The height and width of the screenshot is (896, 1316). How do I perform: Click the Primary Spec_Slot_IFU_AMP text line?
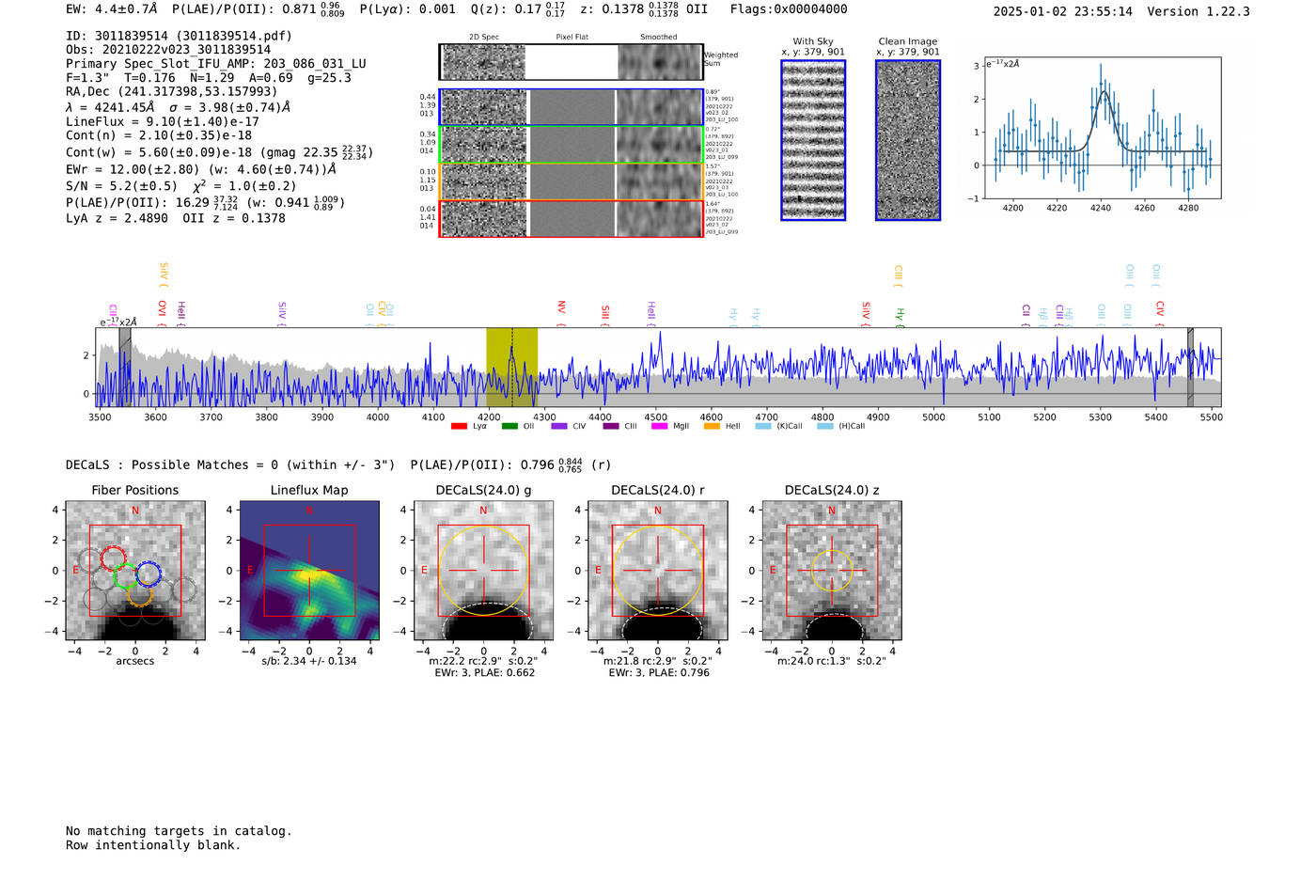coord(216,64)
